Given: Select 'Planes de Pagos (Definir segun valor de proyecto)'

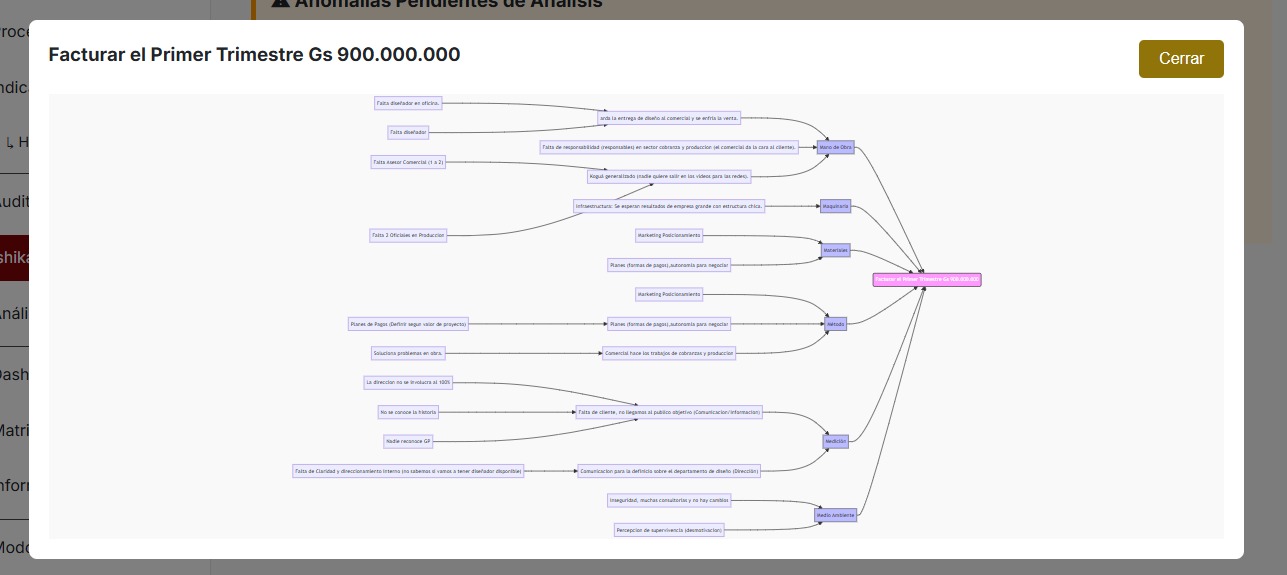Looking at the screenshot, I should pyautogui.click(x=408, y=324).
